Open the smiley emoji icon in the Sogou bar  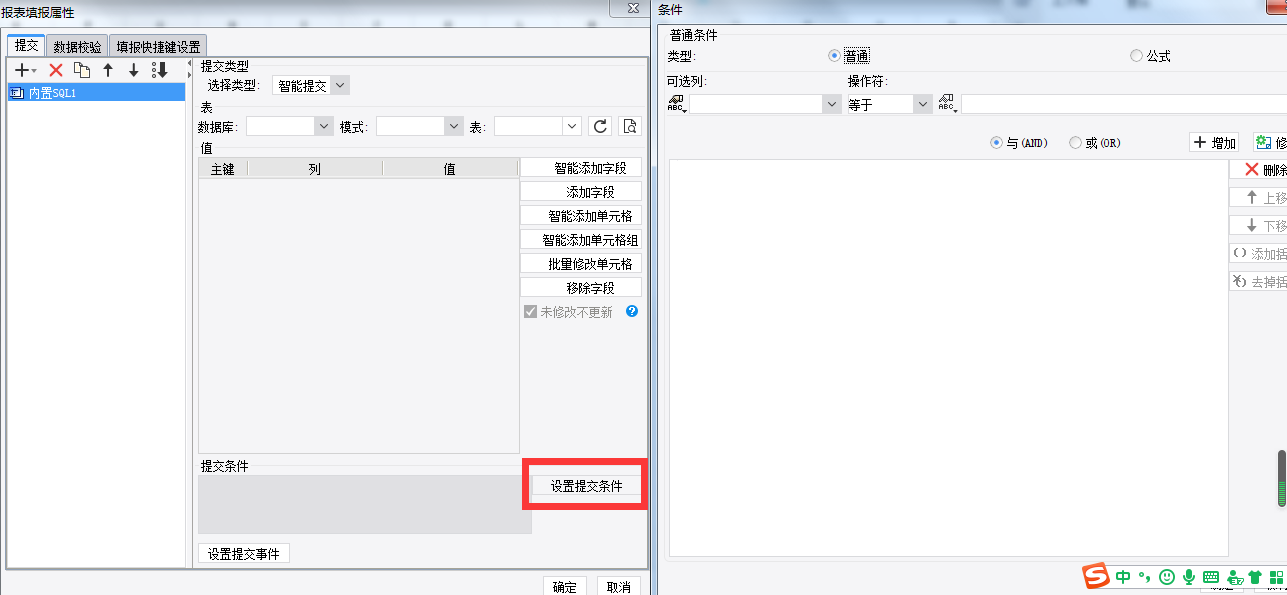pyautogui.click(x=1167, y=577)
